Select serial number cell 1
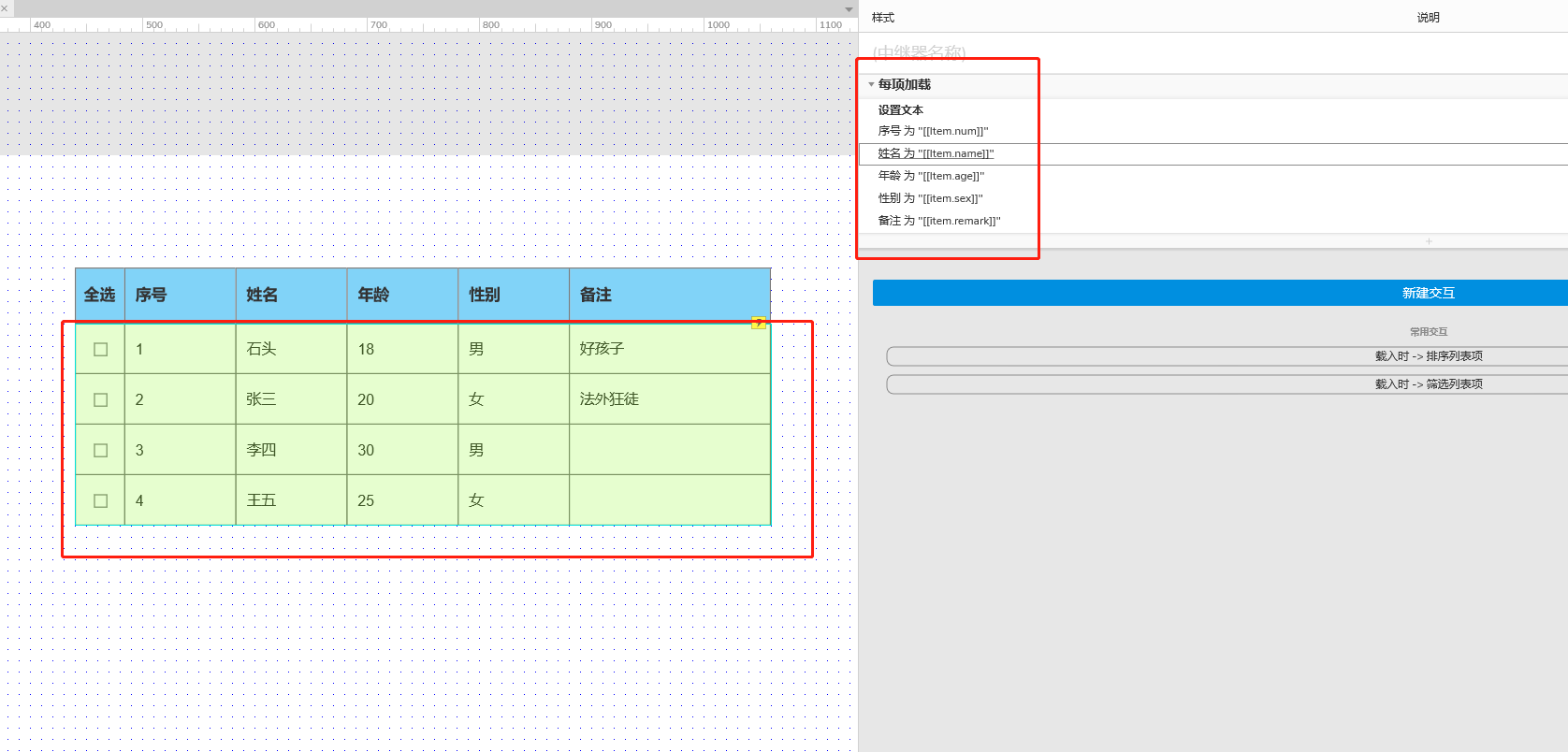 coord(180,349)
